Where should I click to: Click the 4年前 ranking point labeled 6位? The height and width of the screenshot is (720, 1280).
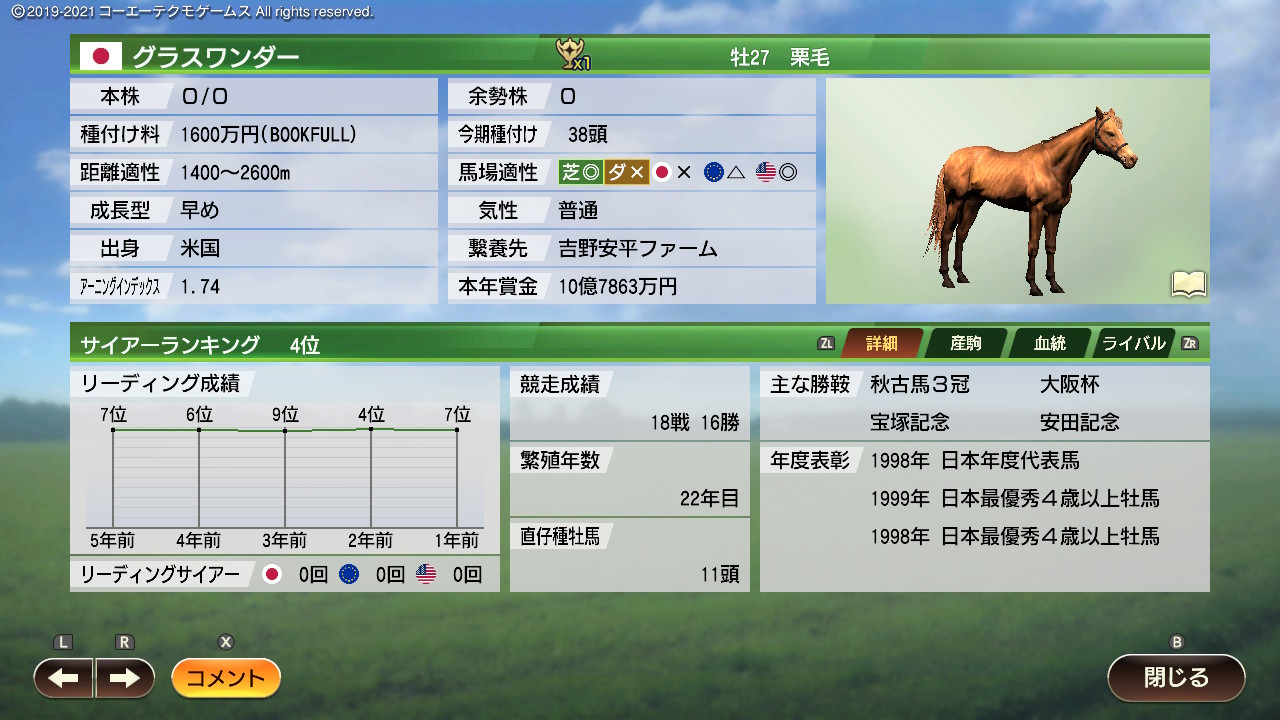click(x=199, y=430)
